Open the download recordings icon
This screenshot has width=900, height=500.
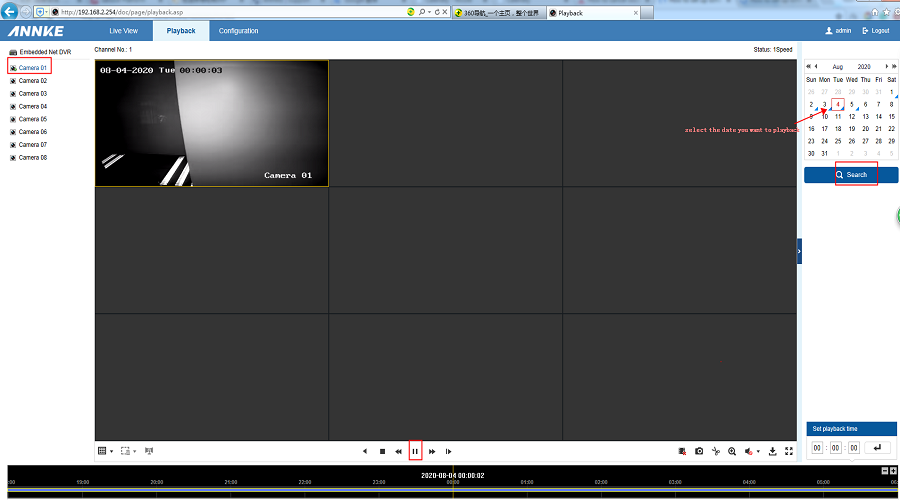tap(773, 451)
